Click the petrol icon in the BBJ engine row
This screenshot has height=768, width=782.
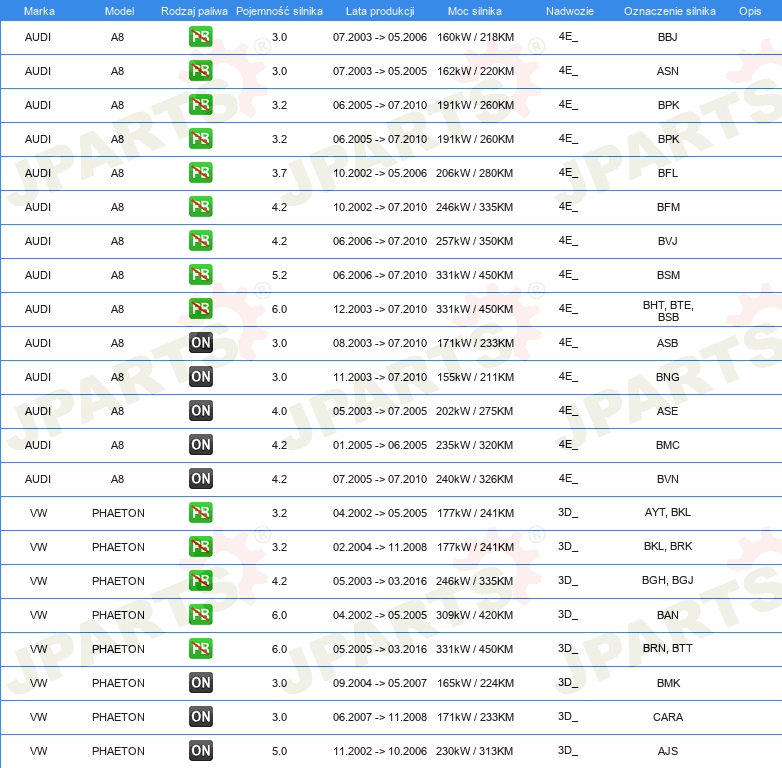point(201,37)
